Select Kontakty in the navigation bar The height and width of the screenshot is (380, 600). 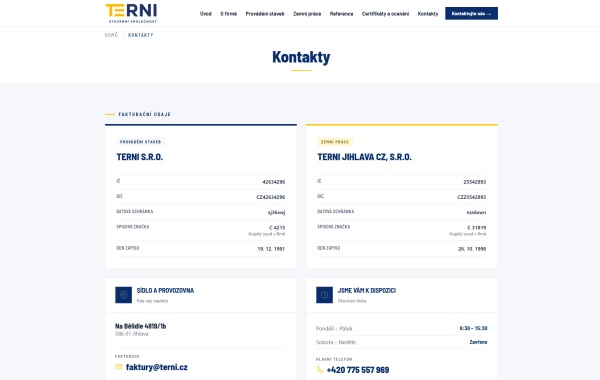[x=428, y=14]
